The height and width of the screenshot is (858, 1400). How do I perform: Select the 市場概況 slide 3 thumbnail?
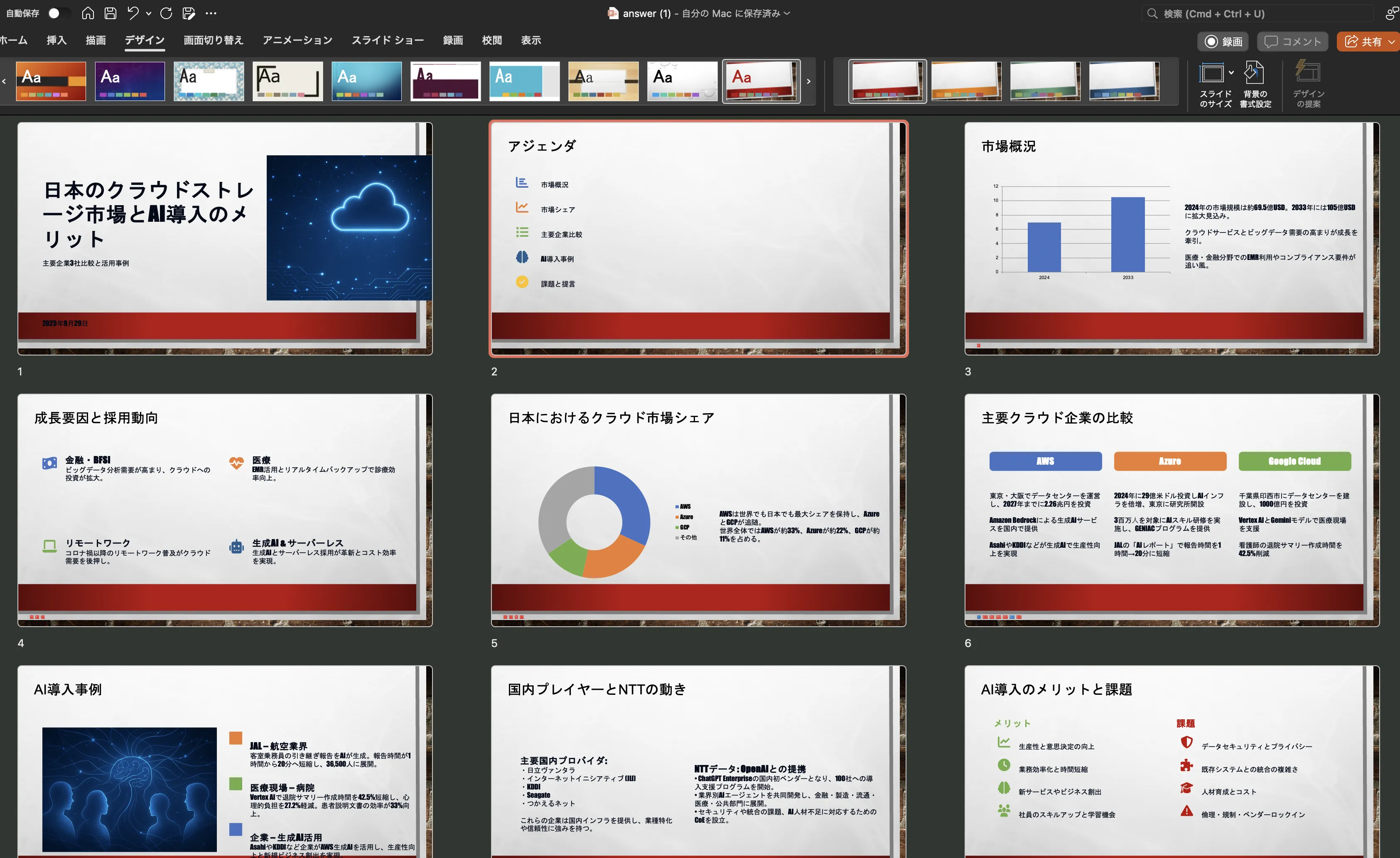[1172, 238]
